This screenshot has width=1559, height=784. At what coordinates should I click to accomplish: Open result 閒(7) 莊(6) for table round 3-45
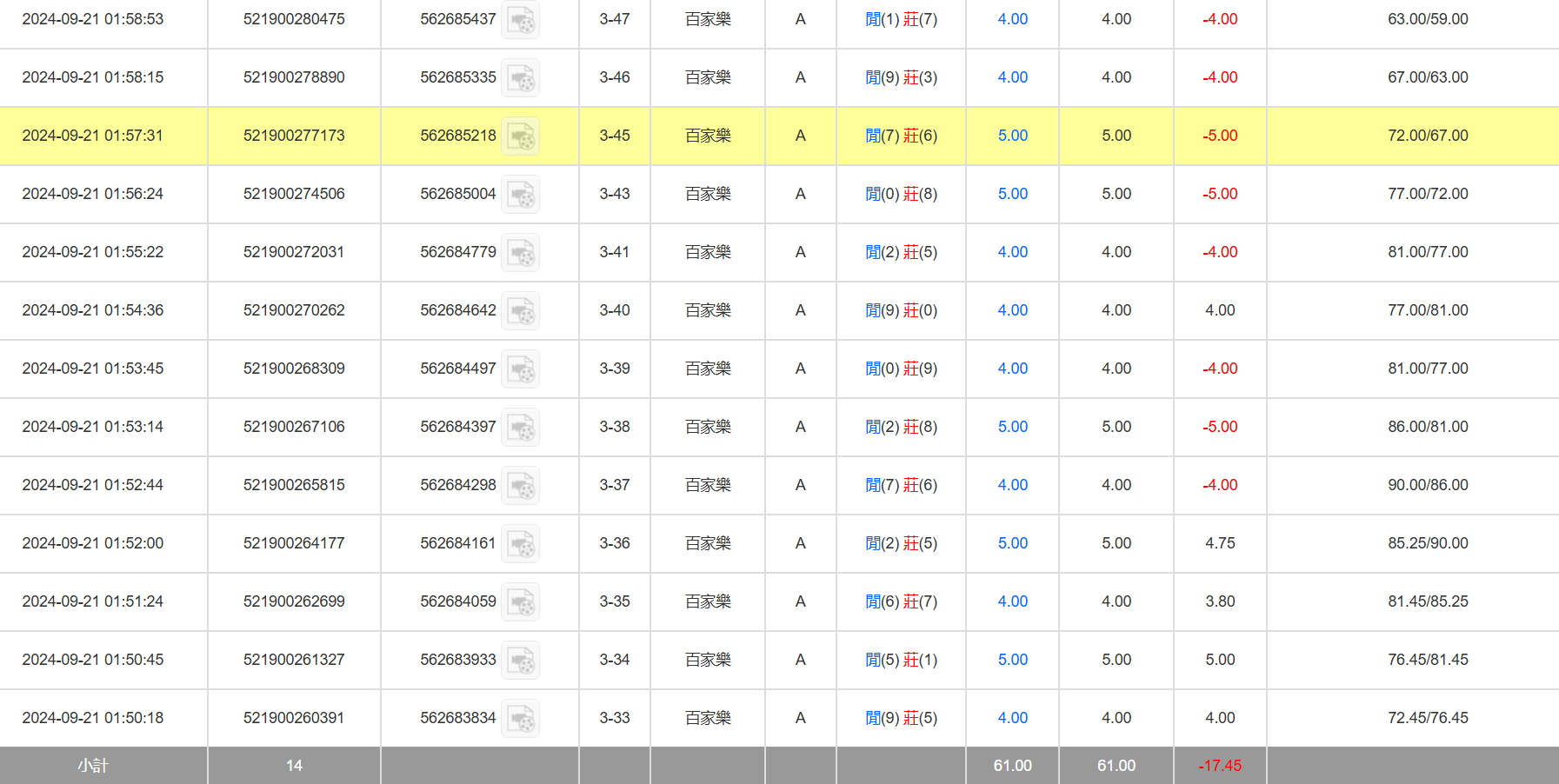901,136
